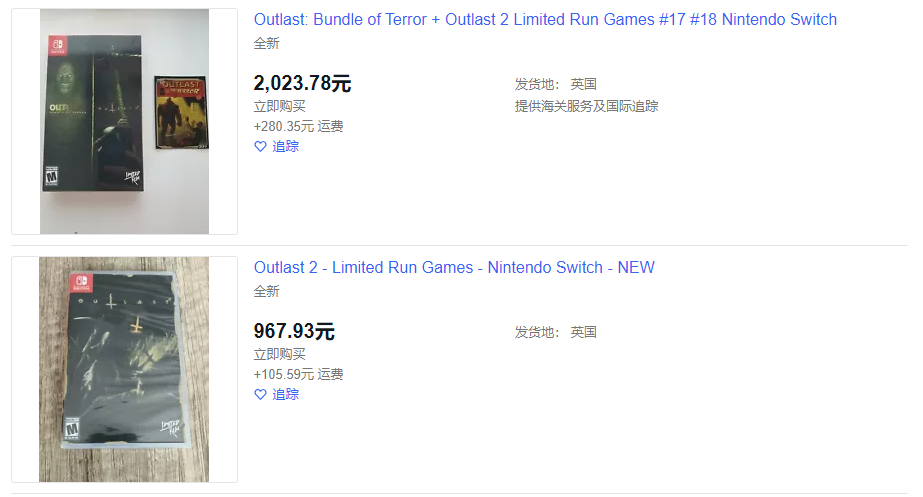Select 立即购买 under the 967.93元 price
Image resolution: width=923 pixels, height=497 pixels.
[280, 354]
